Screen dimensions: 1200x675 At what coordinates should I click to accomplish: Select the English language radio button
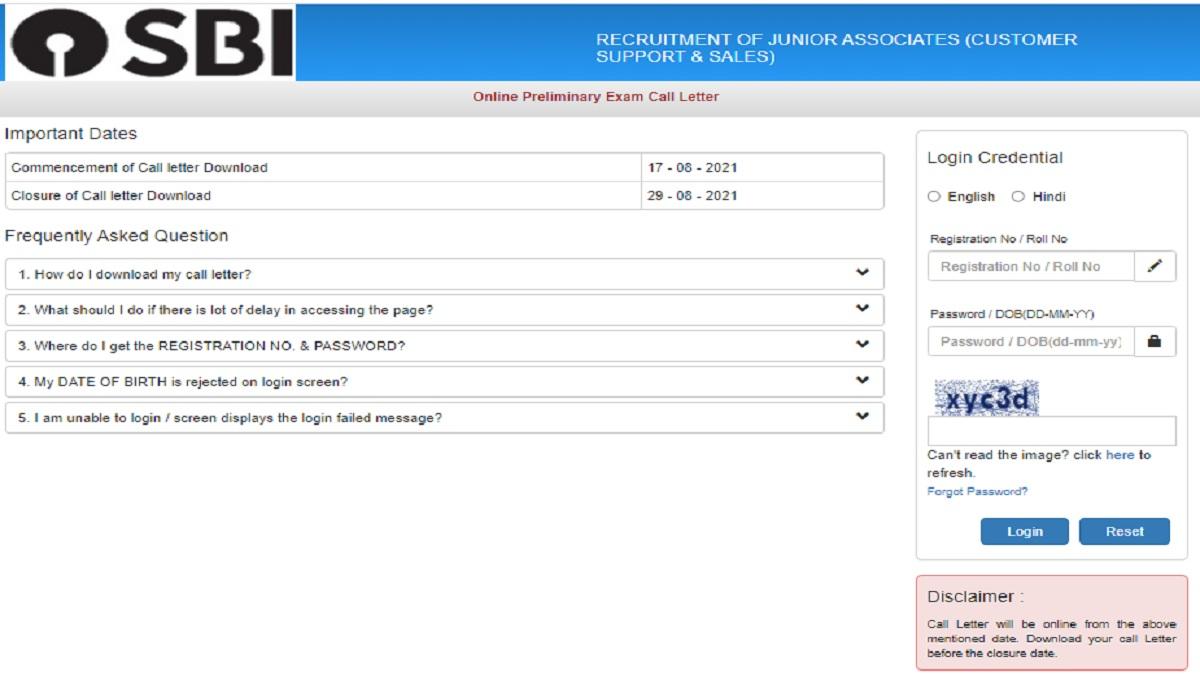point(936,197)
